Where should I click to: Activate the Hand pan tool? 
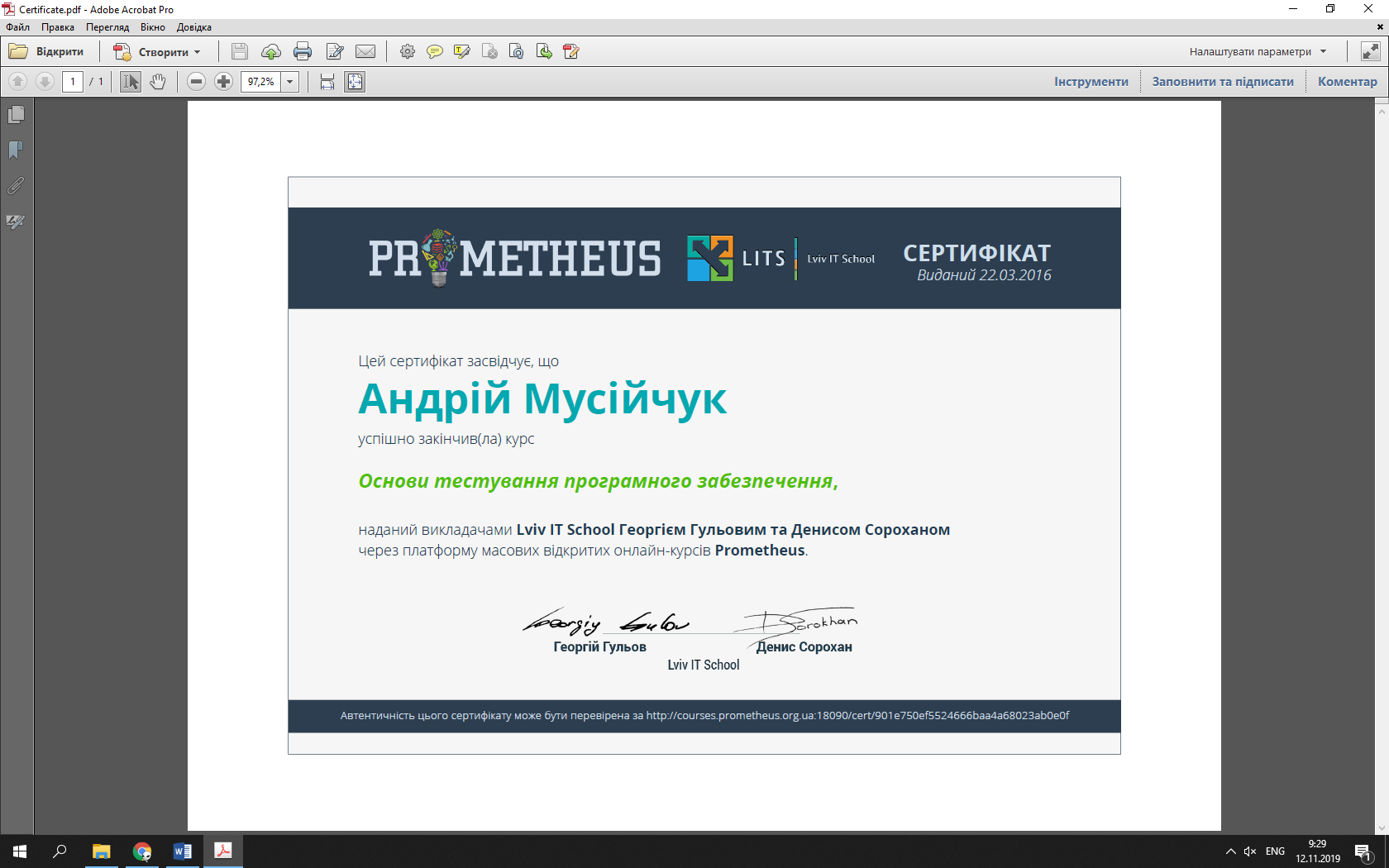(158, 82)
